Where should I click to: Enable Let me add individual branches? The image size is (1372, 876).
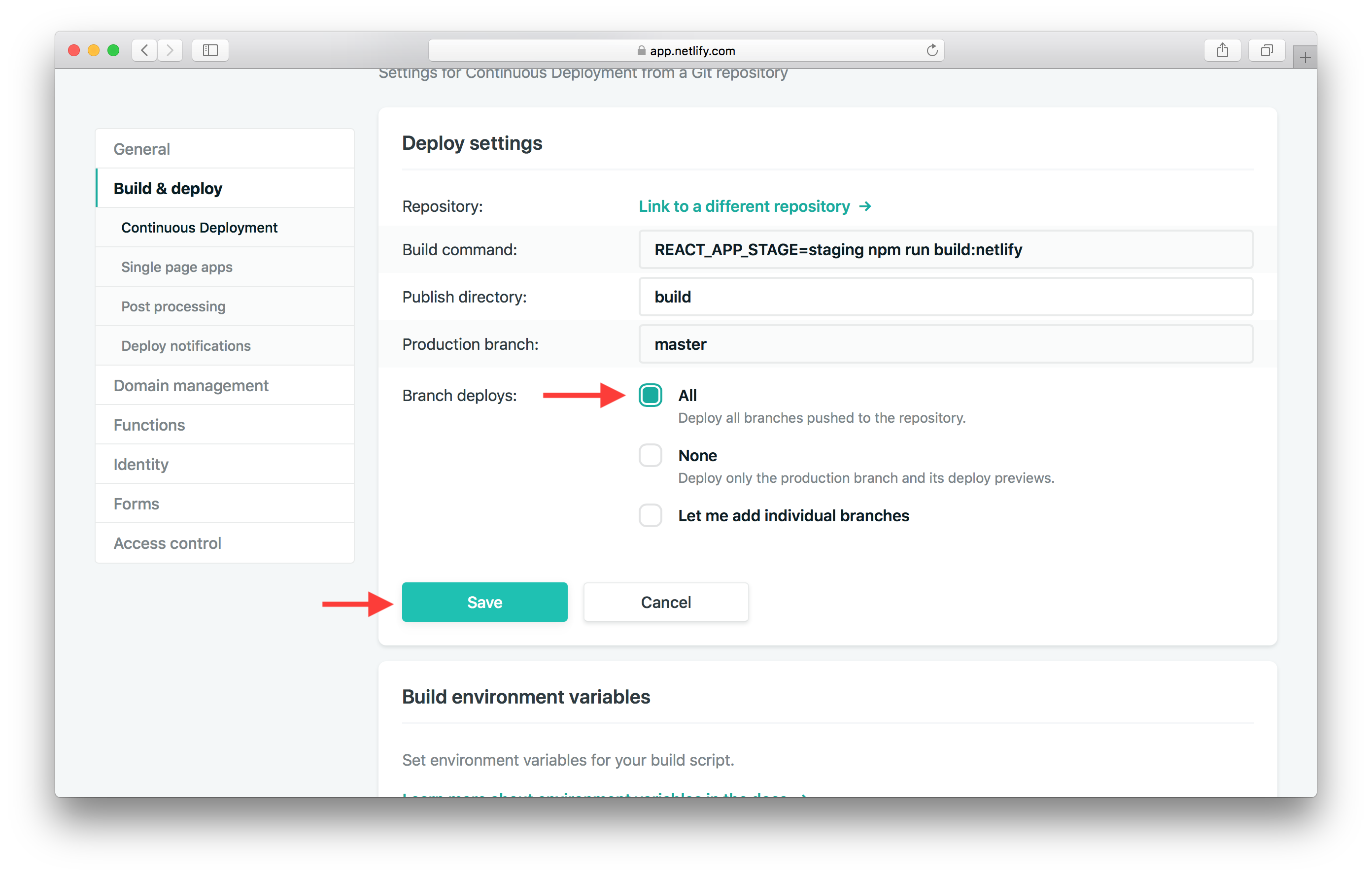[x=648, y=515]
